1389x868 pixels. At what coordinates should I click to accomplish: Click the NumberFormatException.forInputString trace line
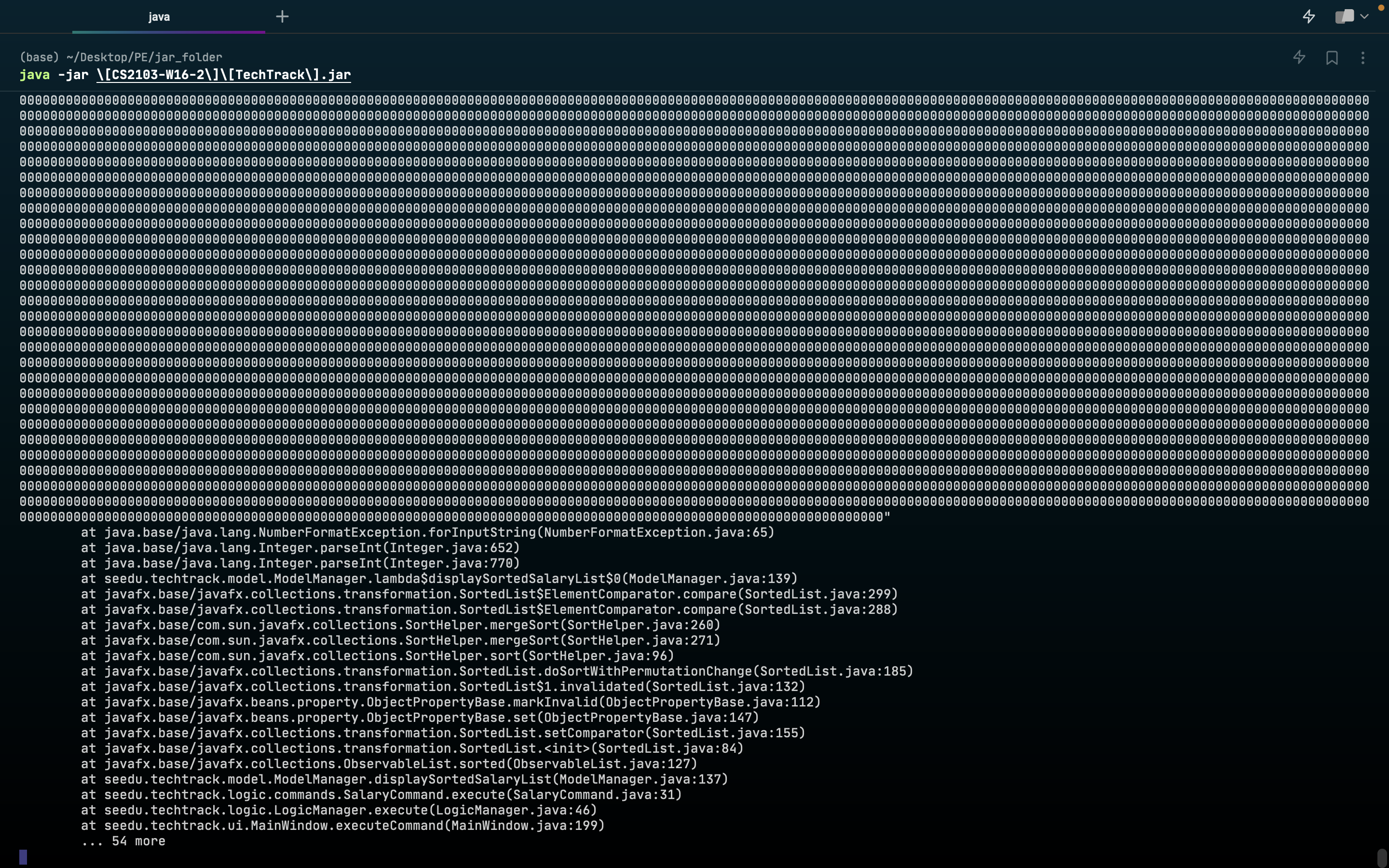[428, 532]
